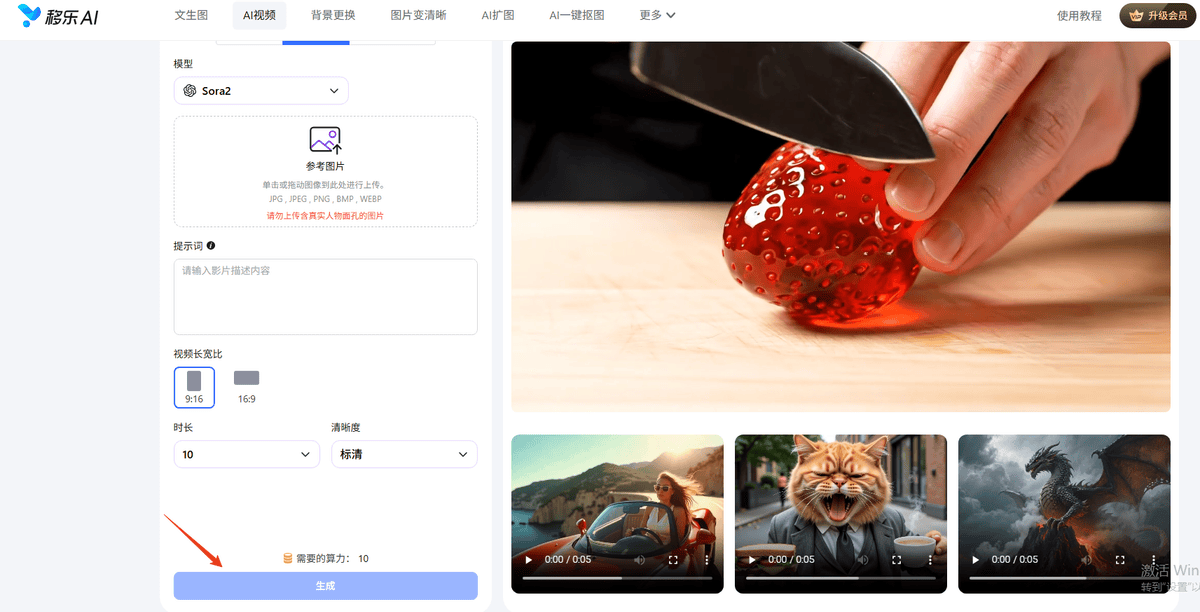Play the woman in car video
The width and height of the screenshot is (1200, 612).
pyautogui.click(x=529, y=560)
